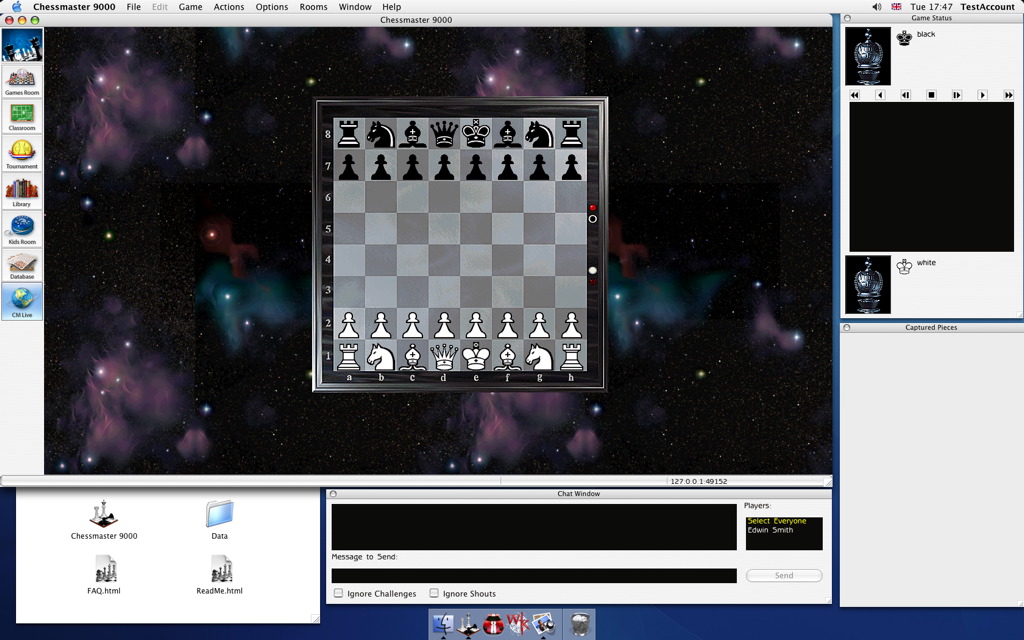
Task: Click the black player's avatar portrait
Action: tap(868, 56)
